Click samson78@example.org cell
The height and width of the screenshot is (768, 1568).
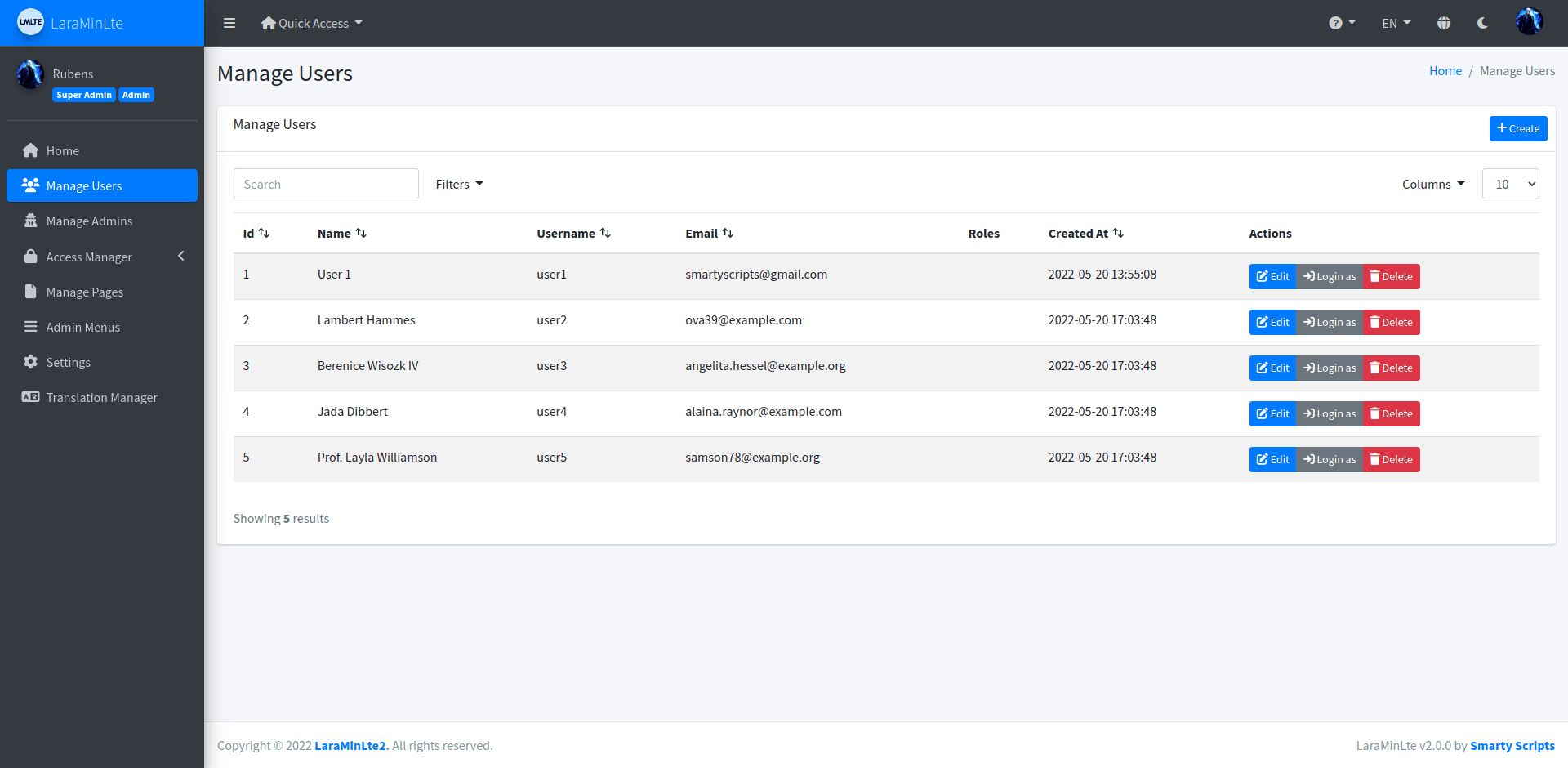coord(752,458)
